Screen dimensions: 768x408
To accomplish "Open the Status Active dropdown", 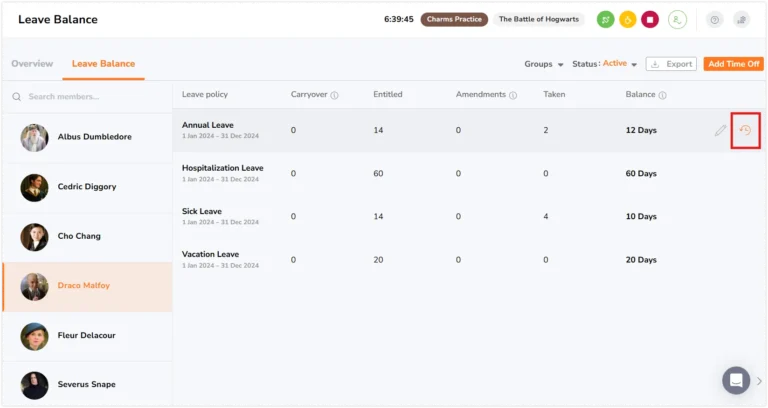I will point(604,64).
